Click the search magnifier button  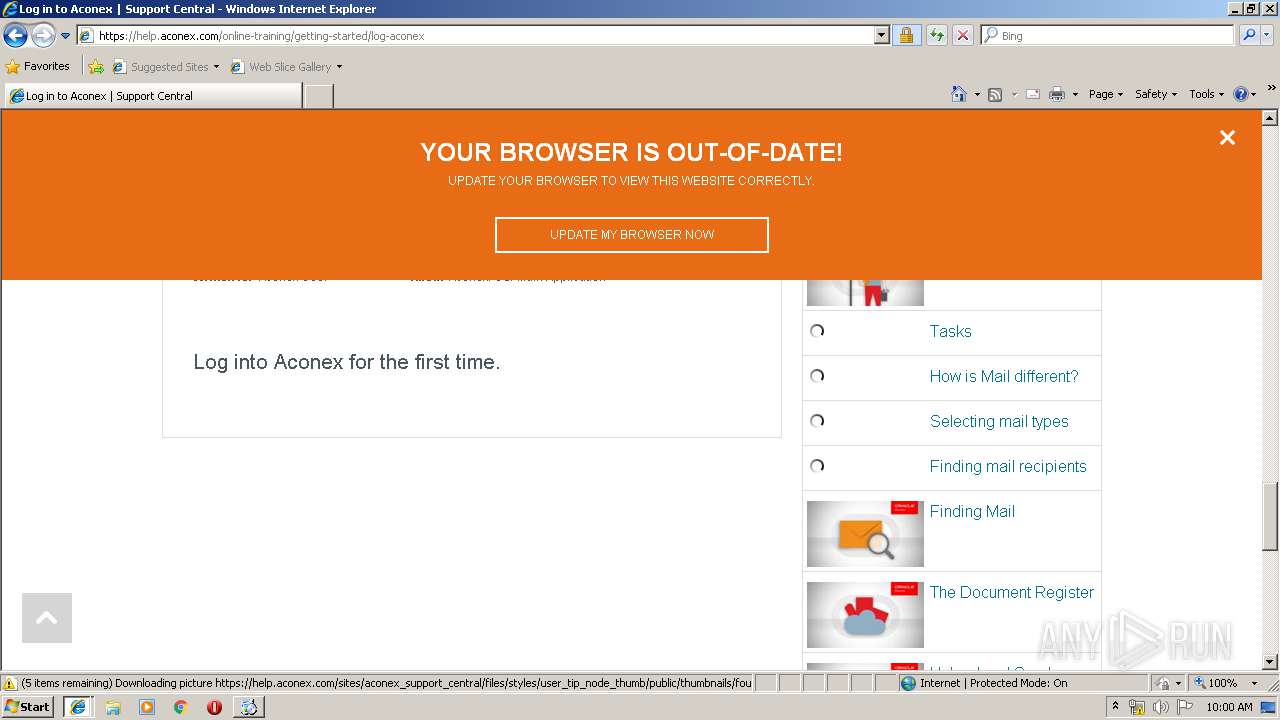[1248, 35]
